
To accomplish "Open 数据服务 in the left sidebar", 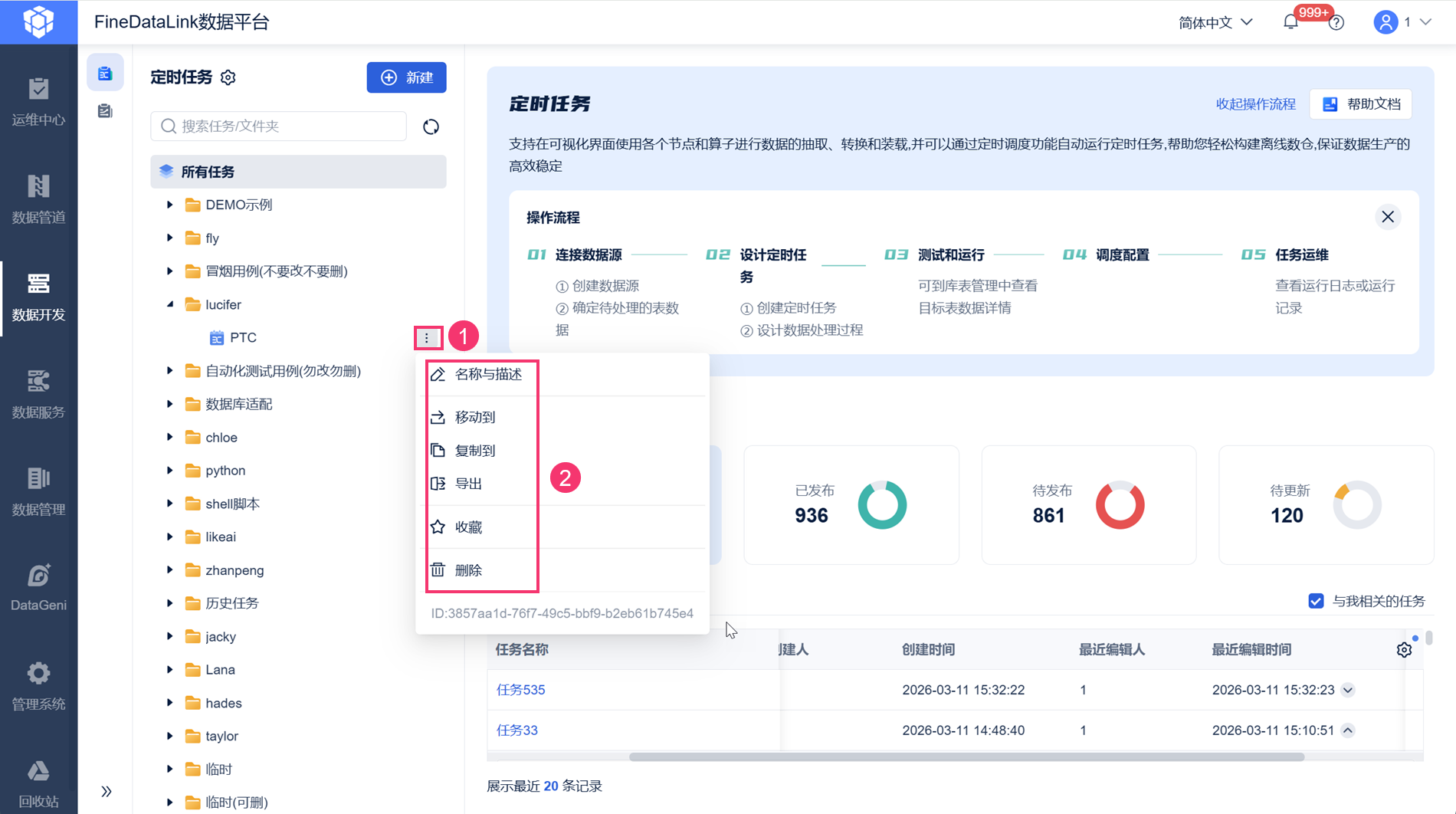I will [x=38, y=394].
